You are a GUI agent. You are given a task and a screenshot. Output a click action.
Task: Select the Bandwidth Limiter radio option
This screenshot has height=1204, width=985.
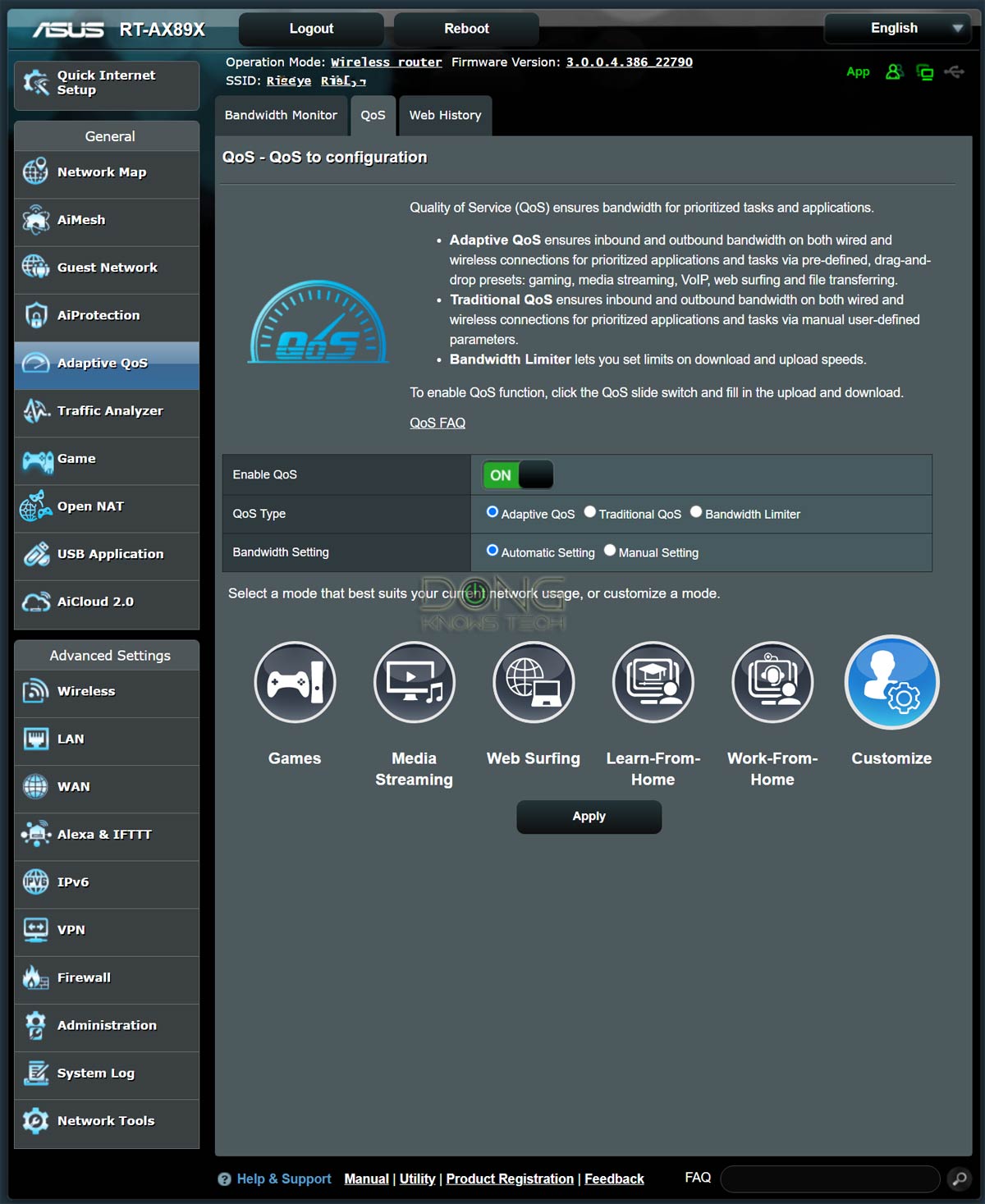696,512
